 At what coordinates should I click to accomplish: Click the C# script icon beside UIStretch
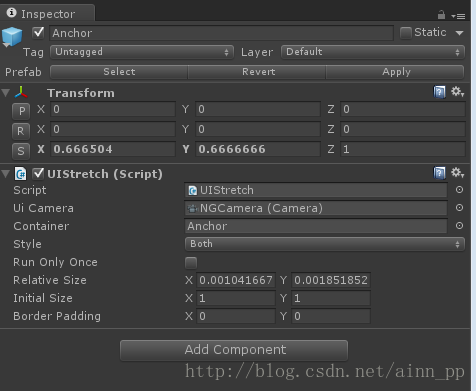click(x=21, y=174)
